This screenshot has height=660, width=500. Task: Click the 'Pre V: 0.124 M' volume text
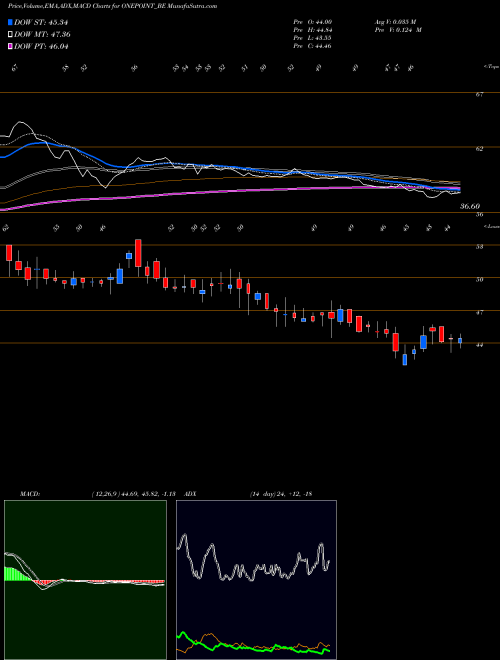click(x=398, y=30)
